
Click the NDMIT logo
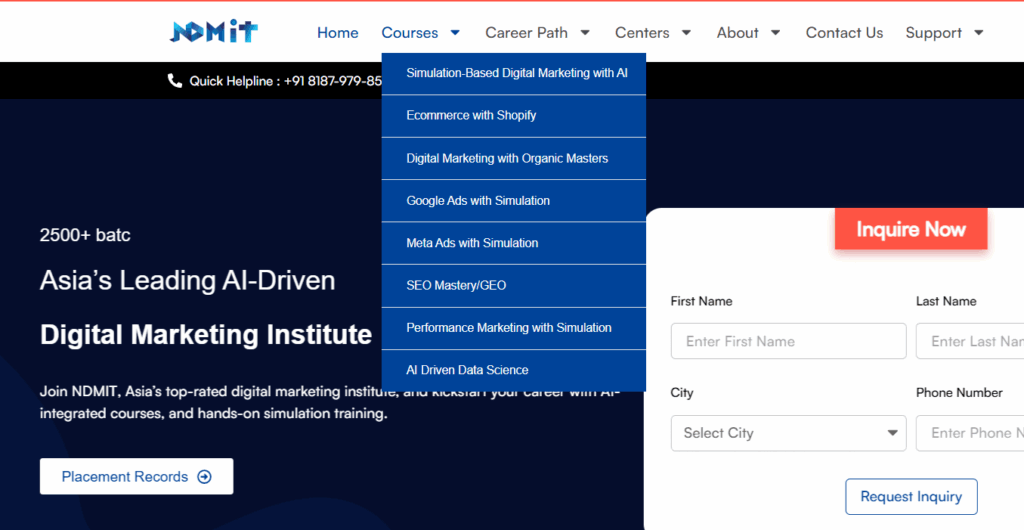(x=214, y=31)
